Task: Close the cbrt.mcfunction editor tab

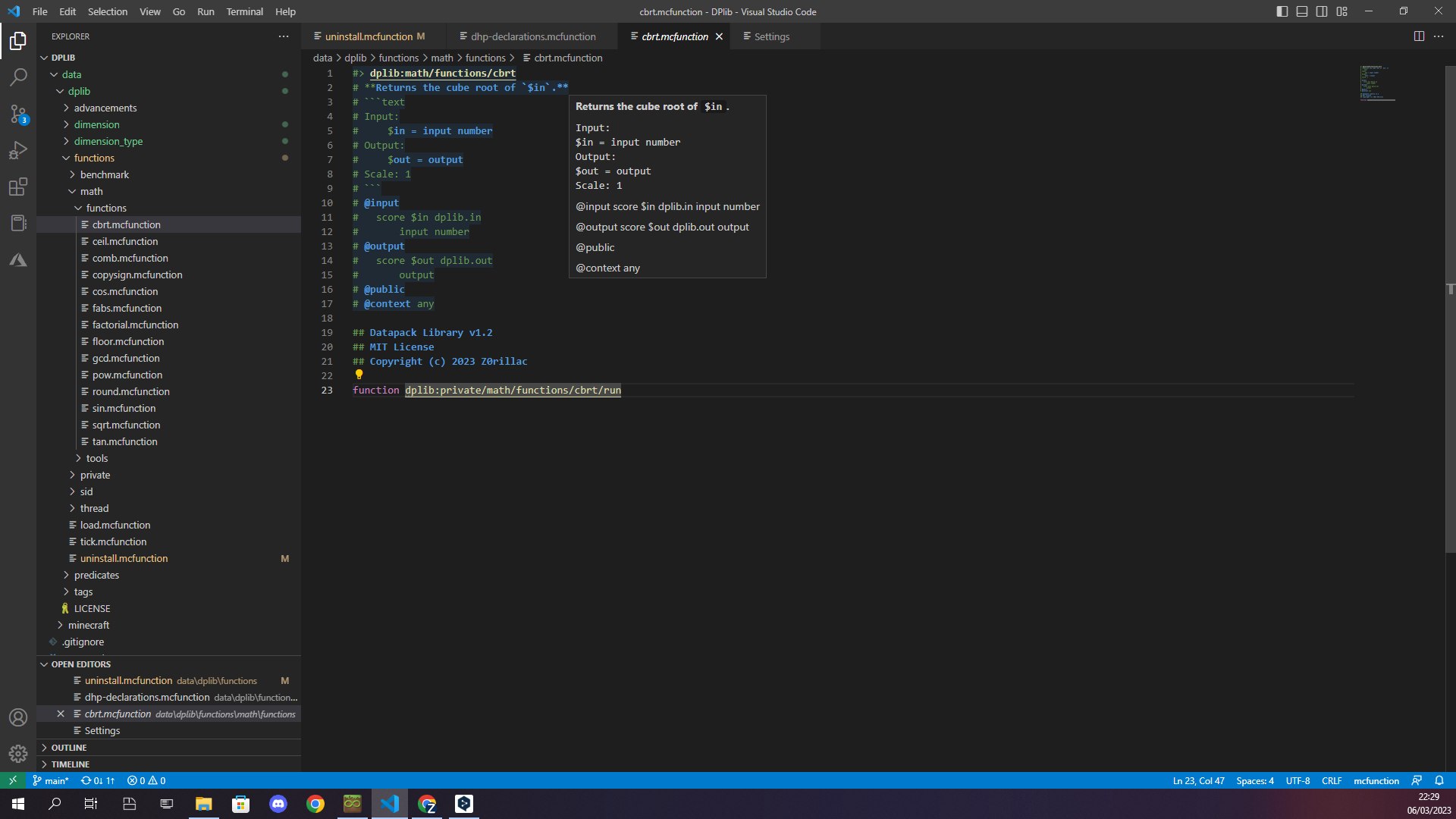Action: point(719,36)
